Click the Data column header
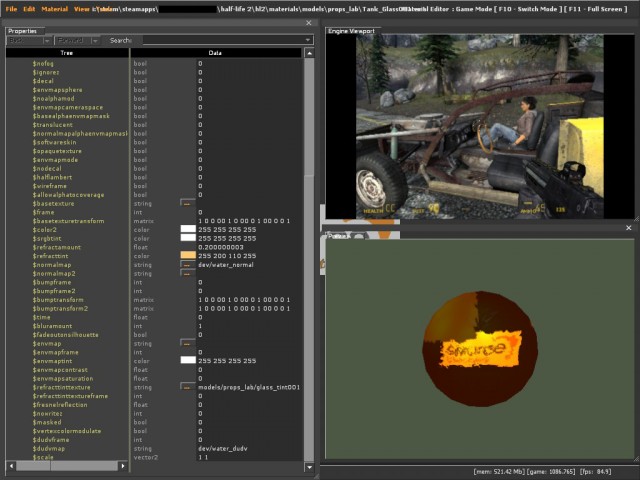640x480 pixels. pos(215,53)
